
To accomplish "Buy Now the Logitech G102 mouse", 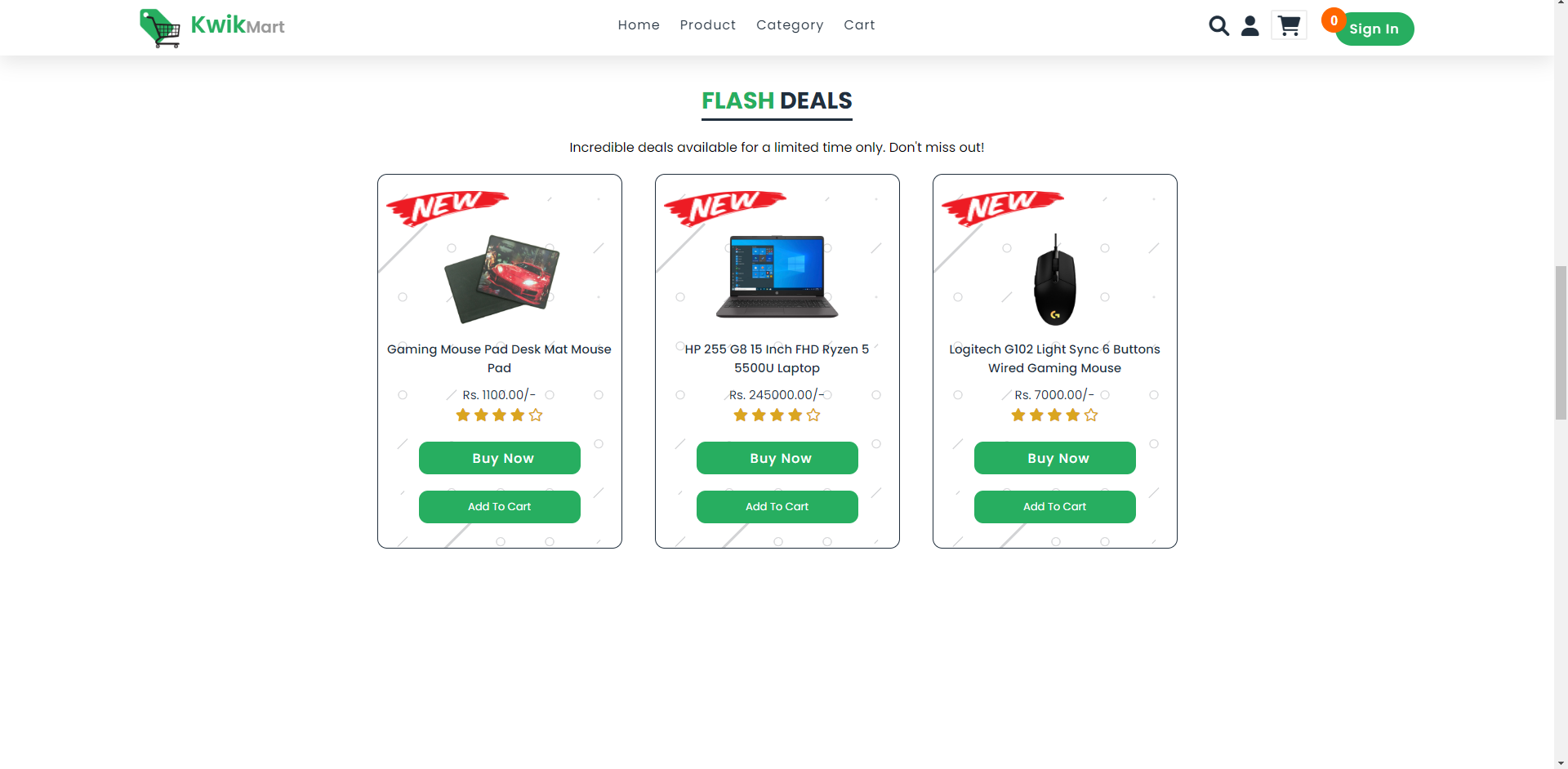I will pos(1055,458).
